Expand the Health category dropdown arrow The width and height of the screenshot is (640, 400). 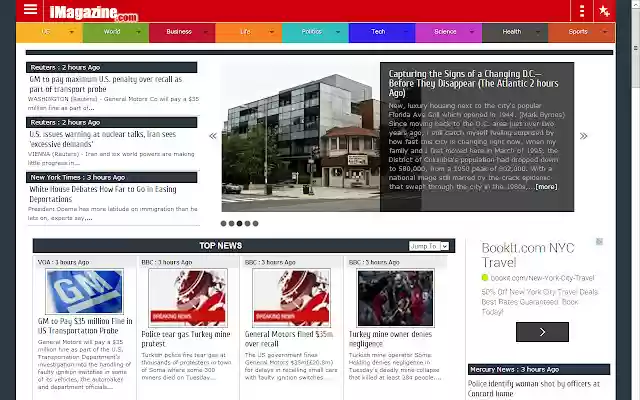point(538,32)
